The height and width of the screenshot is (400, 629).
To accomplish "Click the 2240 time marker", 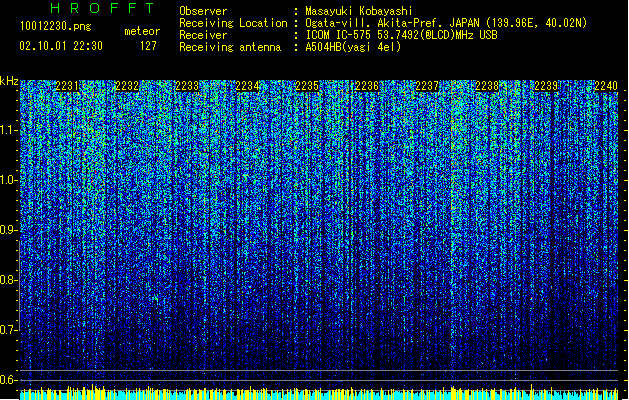I will pyautogui.click(x=606, y=86).
